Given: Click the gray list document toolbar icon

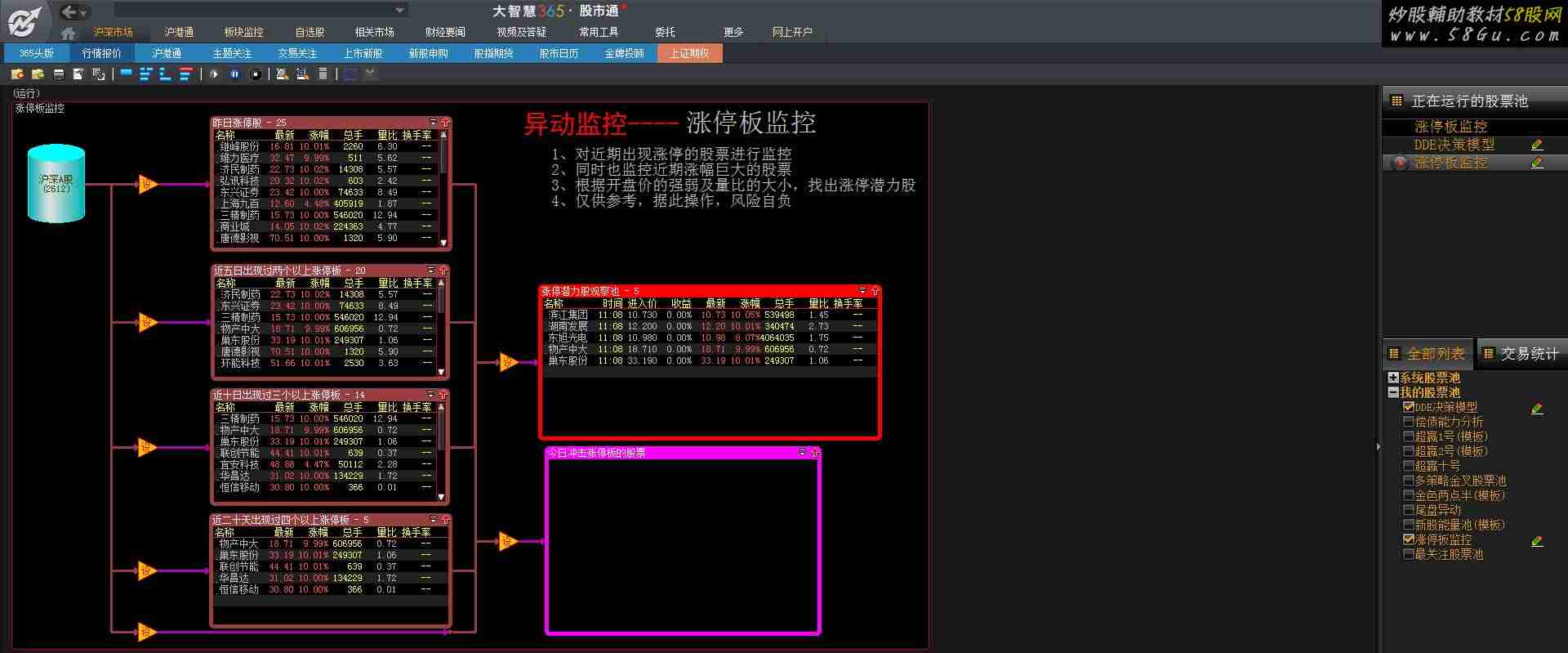Looking at the screenshot, I should pyautogui.click(x=323, y=74).
